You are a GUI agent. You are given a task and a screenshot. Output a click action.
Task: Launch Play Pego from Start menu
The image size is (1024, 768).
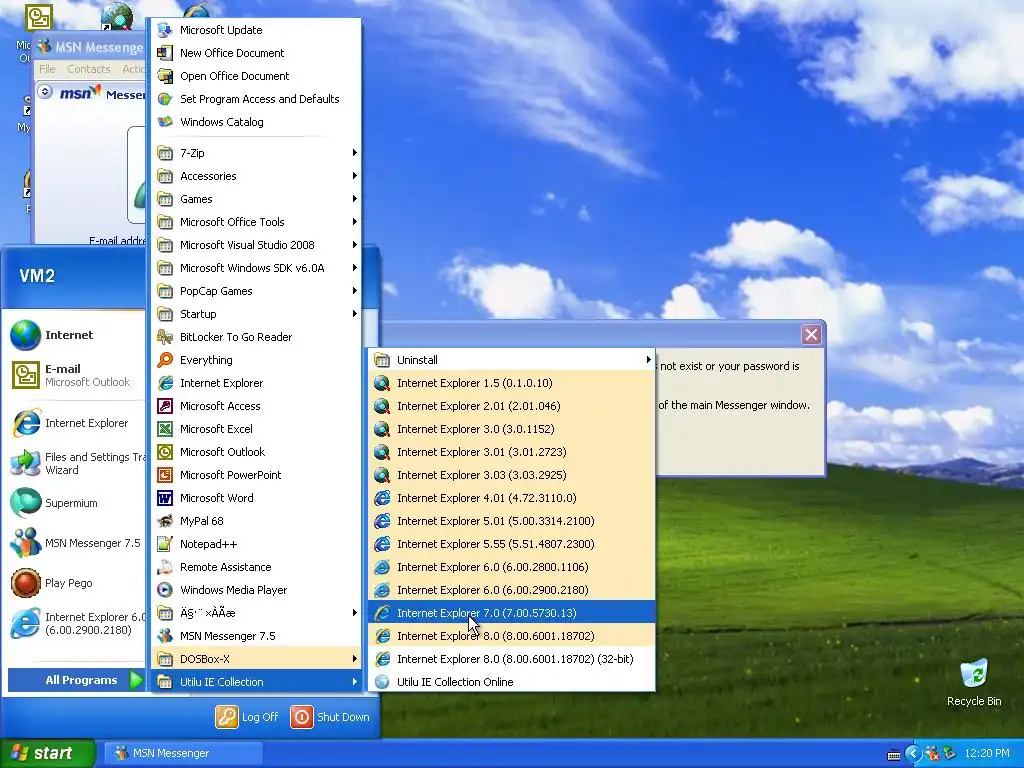coord(76,583)
